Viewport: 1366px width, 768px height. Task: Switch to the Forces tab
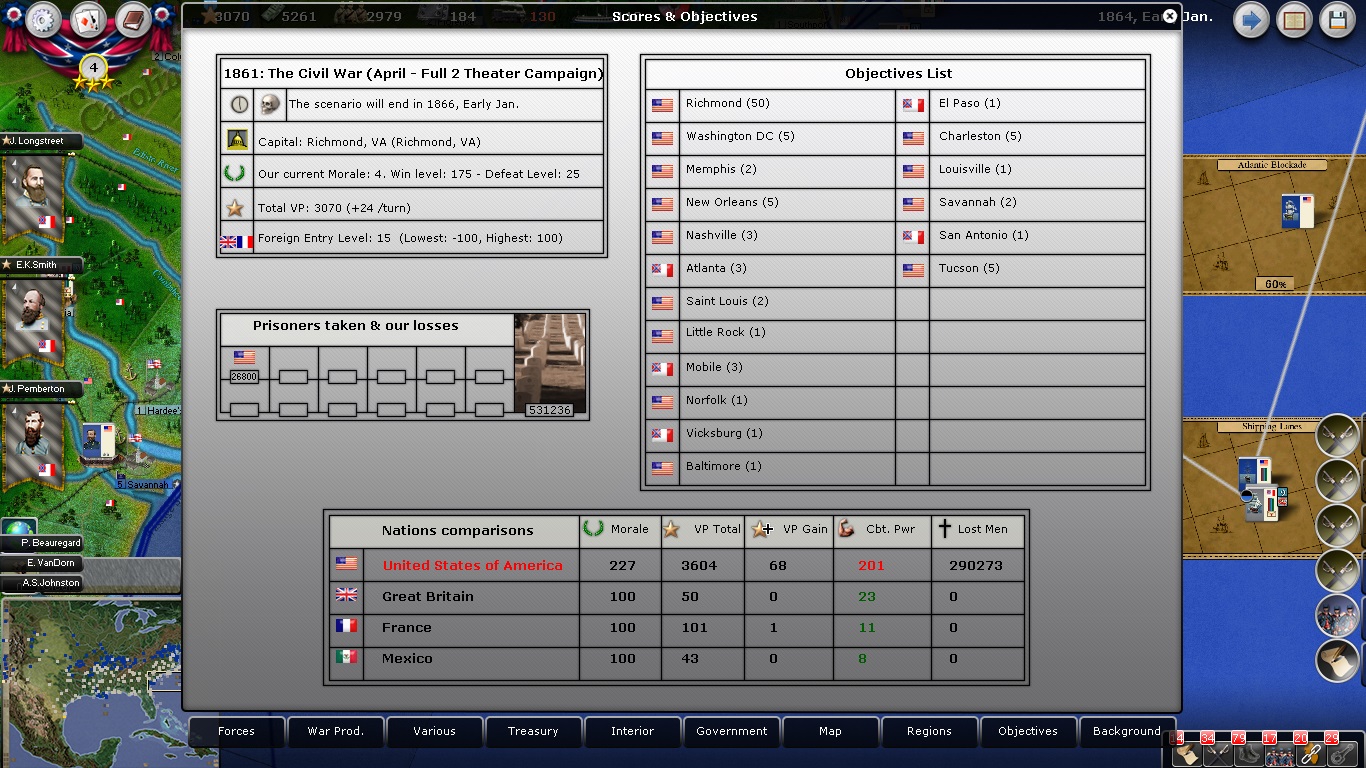click(x=236, y=731)
